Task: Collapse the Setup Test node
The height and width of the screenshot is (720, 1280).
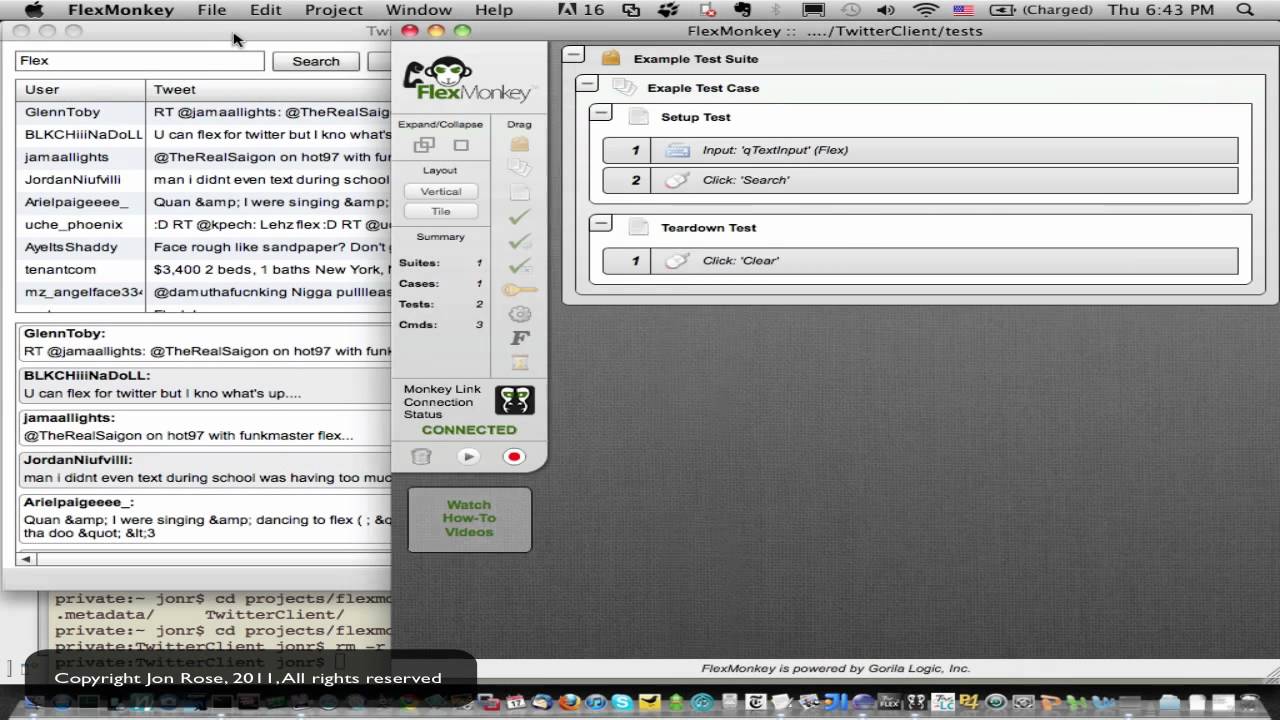Action: point(600,114)
